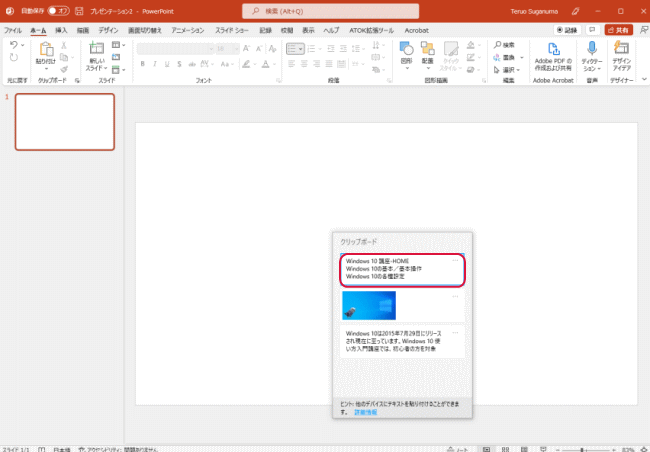Viewport: 650px width, 452px height.
Task: Click center text alignment icon
Action: coord(304,63)
